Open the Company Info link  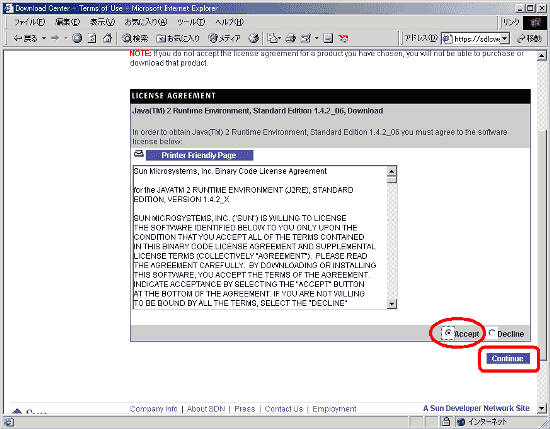(154, 409)
